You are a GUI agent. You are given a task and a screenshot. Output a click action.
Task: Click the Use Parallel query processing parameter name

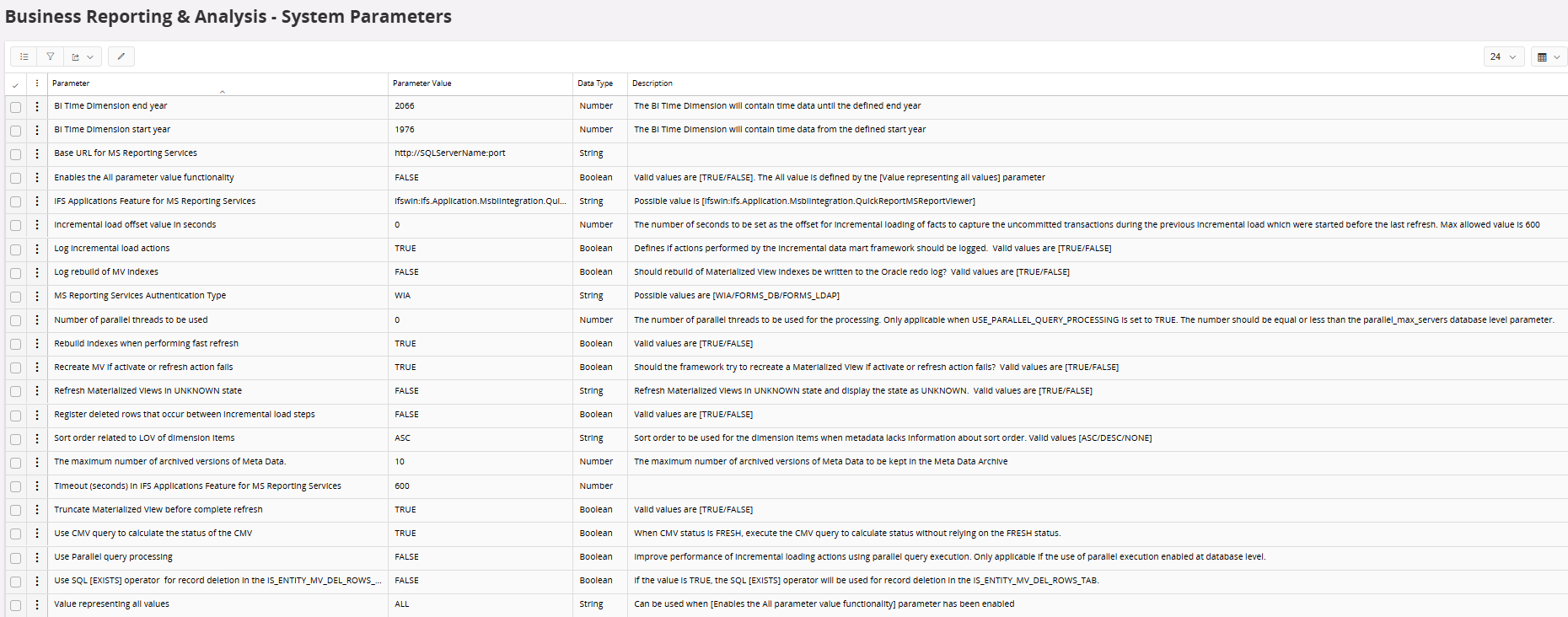point(113,557)
